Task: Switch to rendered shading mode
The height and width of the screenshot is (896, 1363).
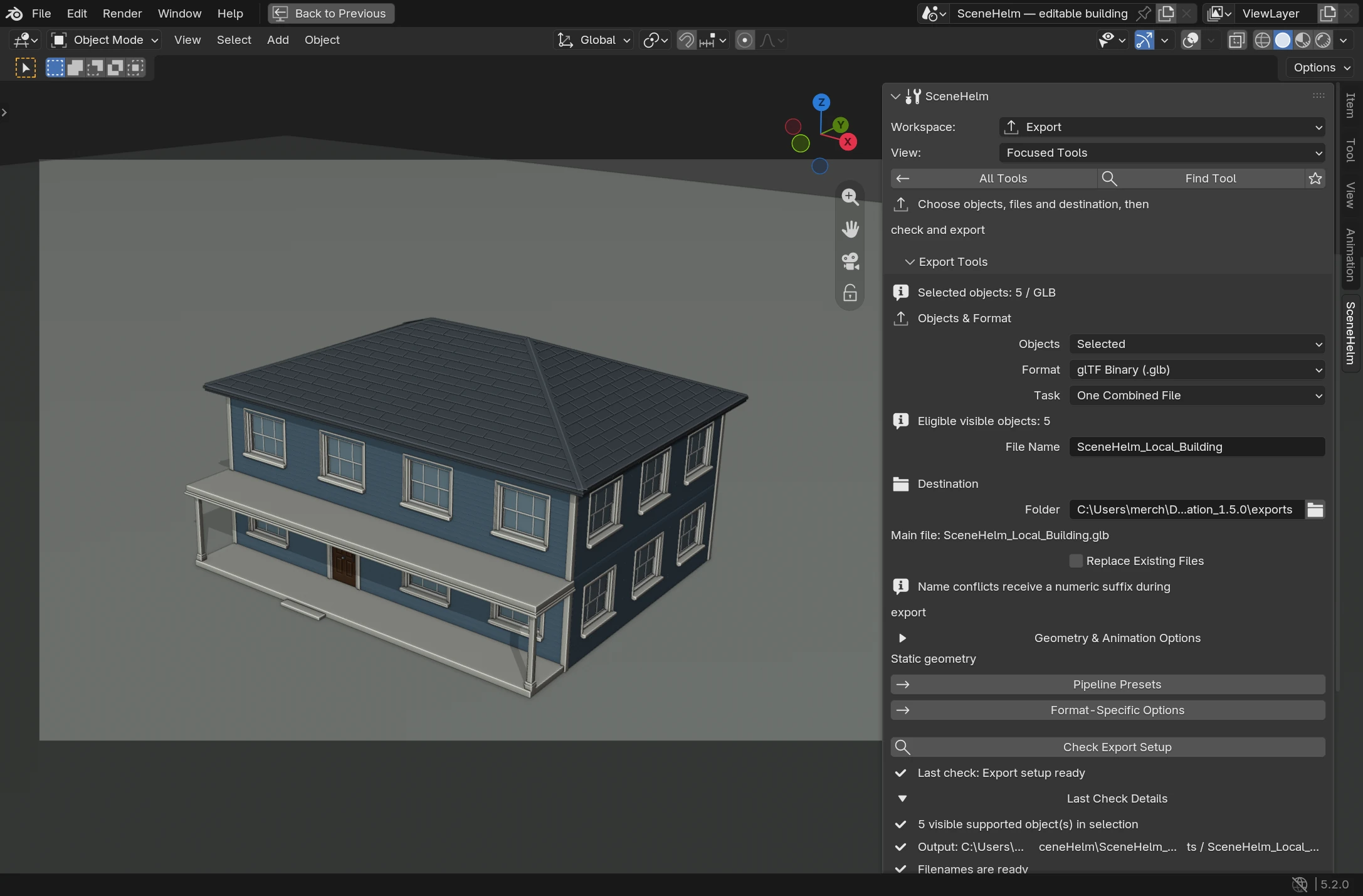Action: point(1322,40)
